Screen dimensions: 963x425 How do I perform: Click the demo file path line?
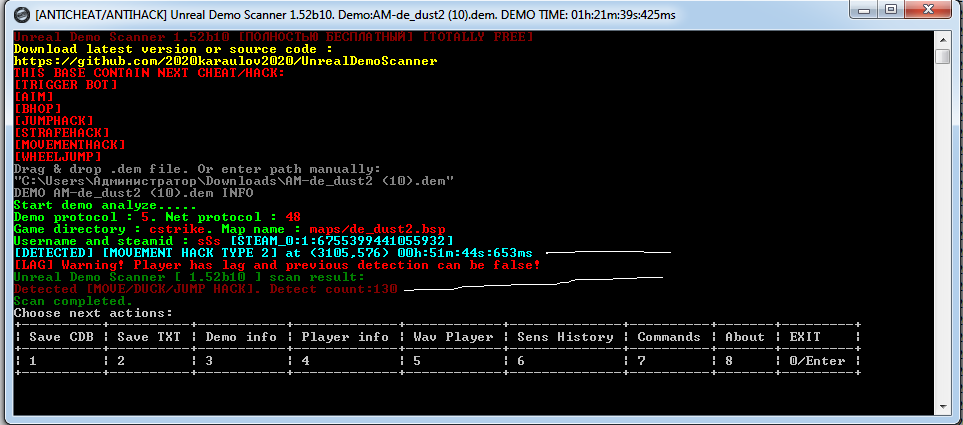click(x=233, y=181)
